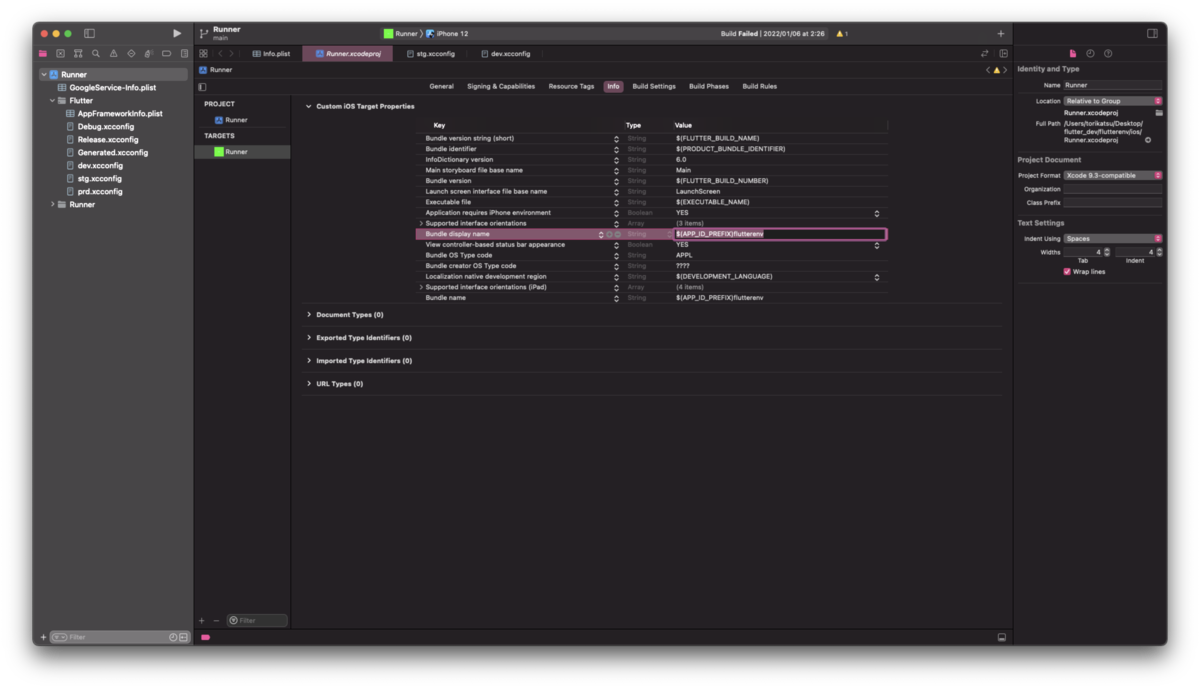Image resolution: width=1200 pixels, height=689 pixels.
Task: Expand Supported interface orientations (iPad) row
Action: click(x=421, y=287)
